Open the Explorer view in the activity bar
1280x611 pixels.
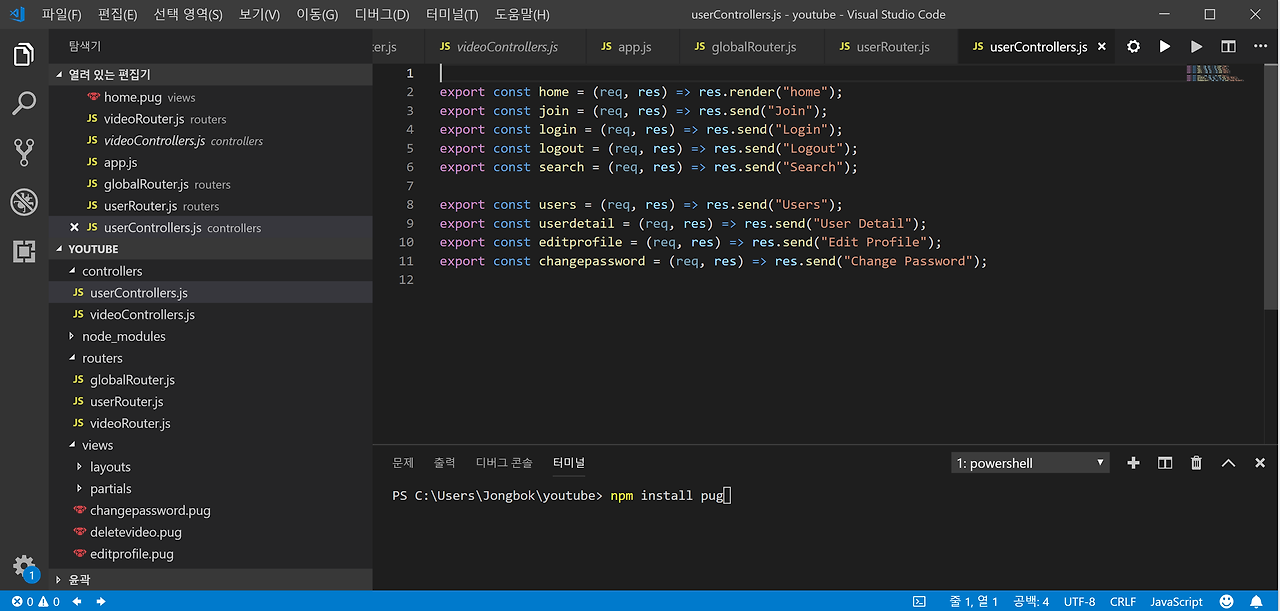(x=24, y=54)
